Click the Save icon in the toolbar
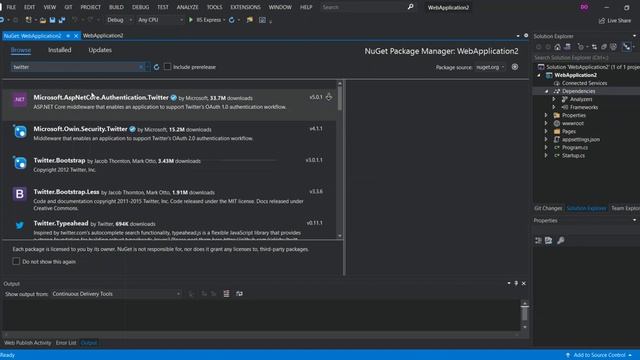640x360 pixels. point(52,20)
